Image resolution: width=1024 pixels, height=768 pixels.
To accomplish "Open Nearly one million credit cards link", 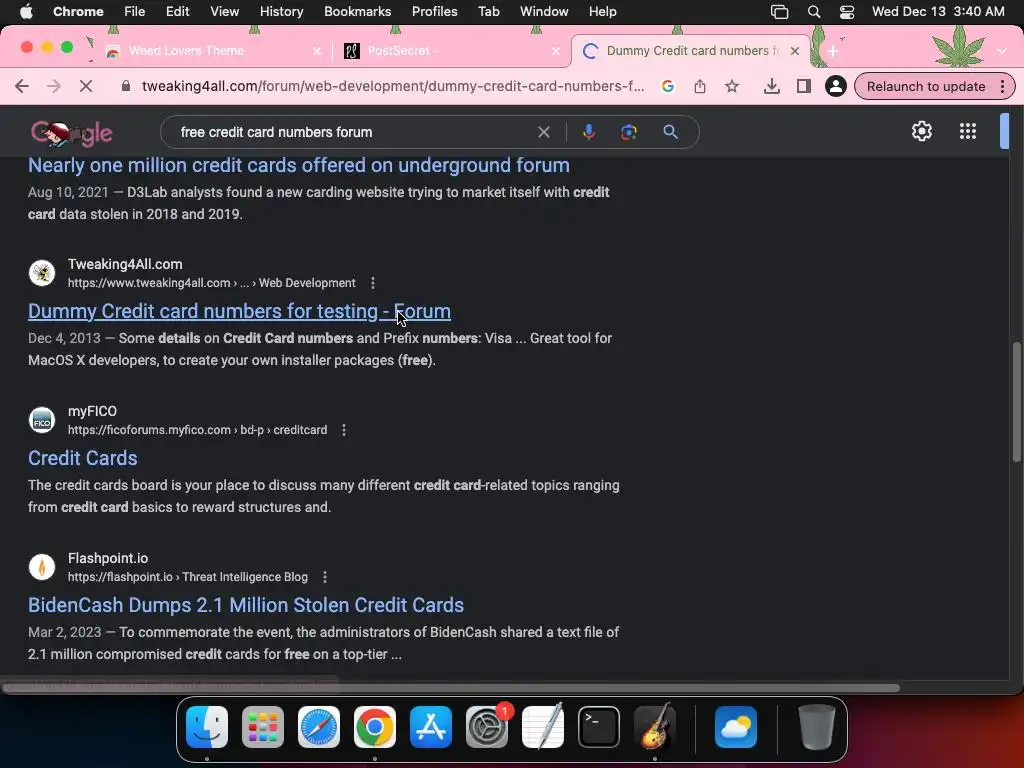I will point(298,165).
